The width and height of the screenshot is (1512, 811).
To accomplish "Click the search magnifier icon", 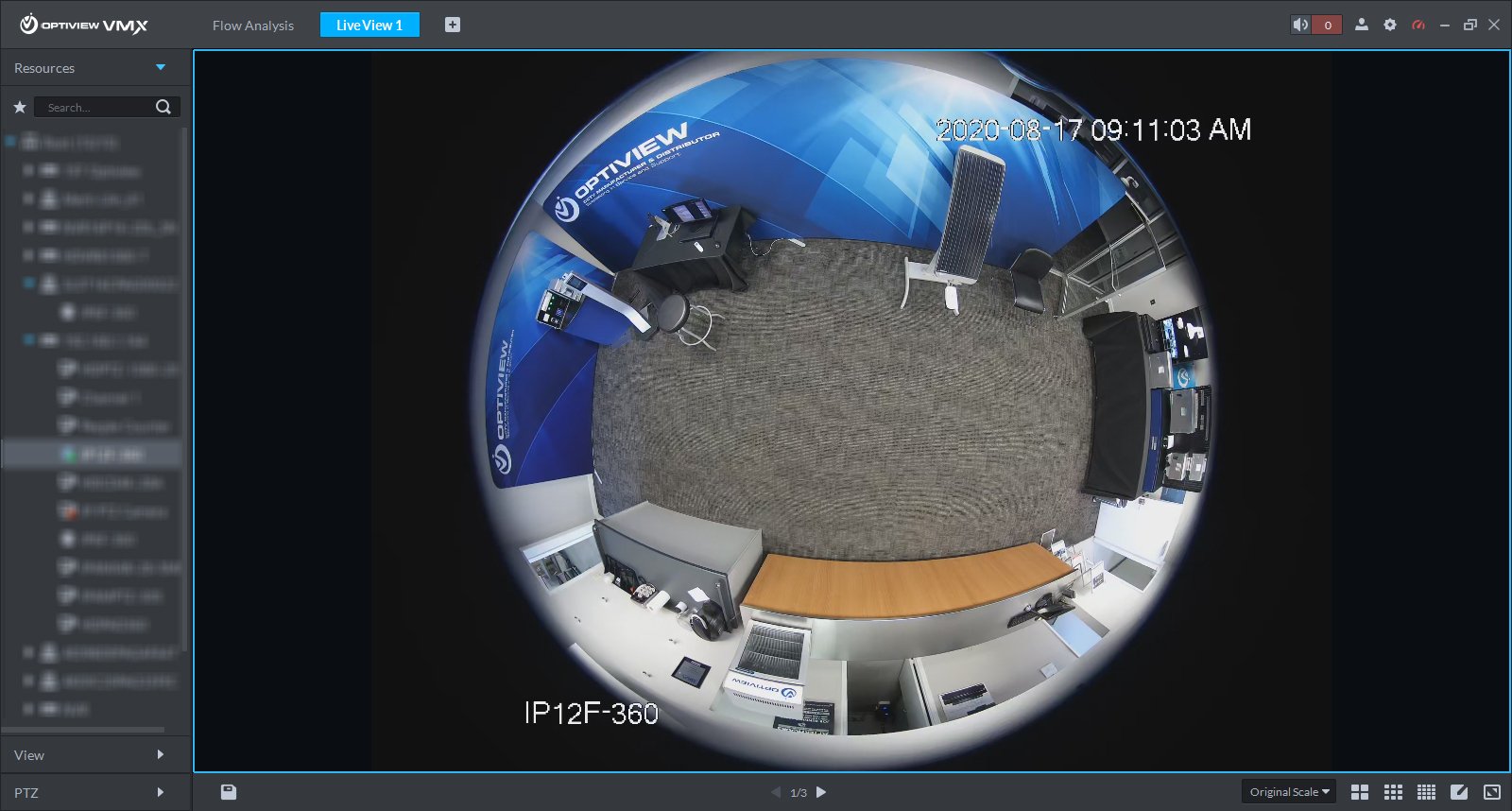I will click(x=163, y=107).
